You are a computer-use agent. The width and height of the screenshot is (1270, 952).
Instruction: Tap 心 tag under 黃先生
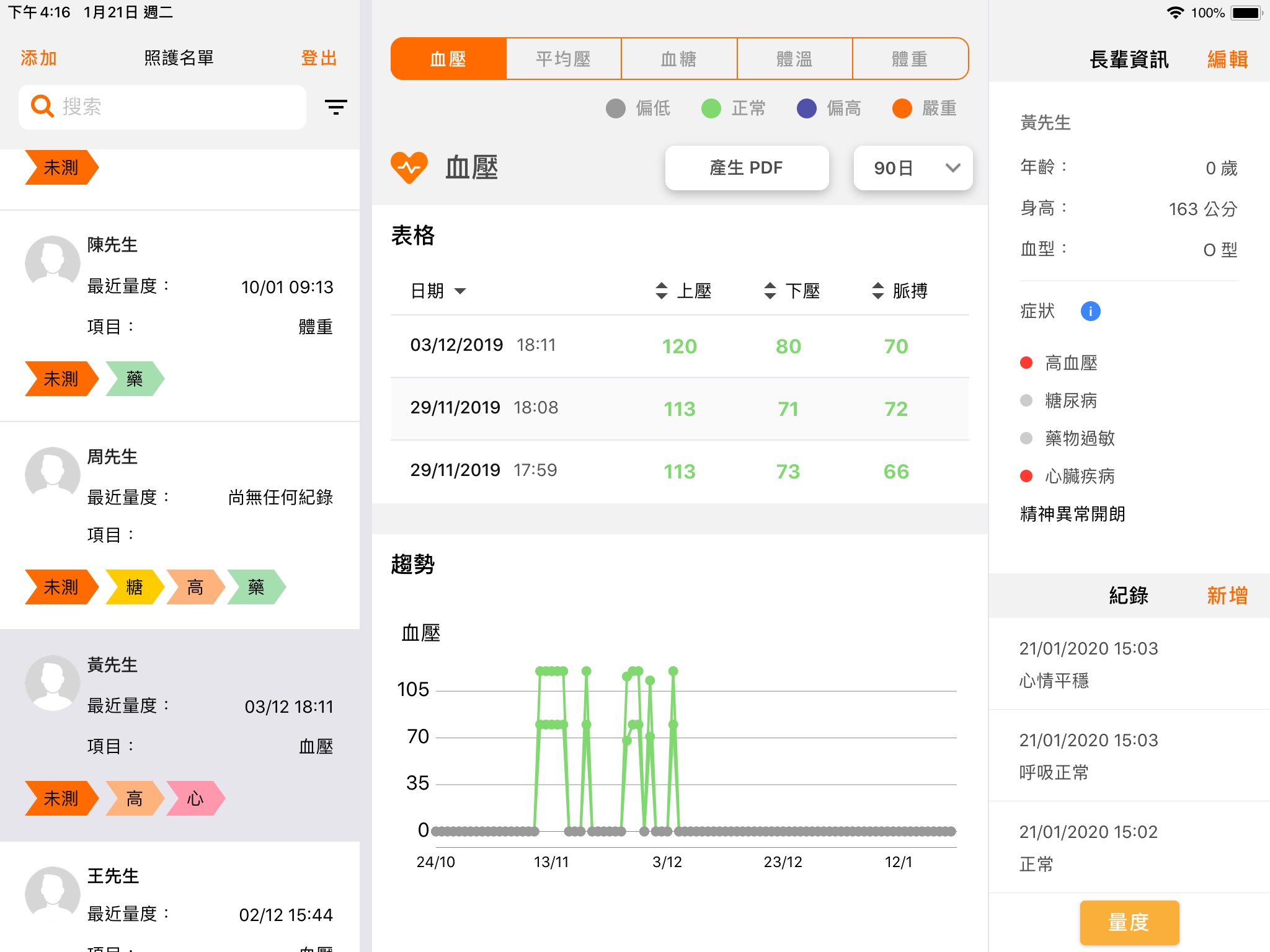(195, 798)
